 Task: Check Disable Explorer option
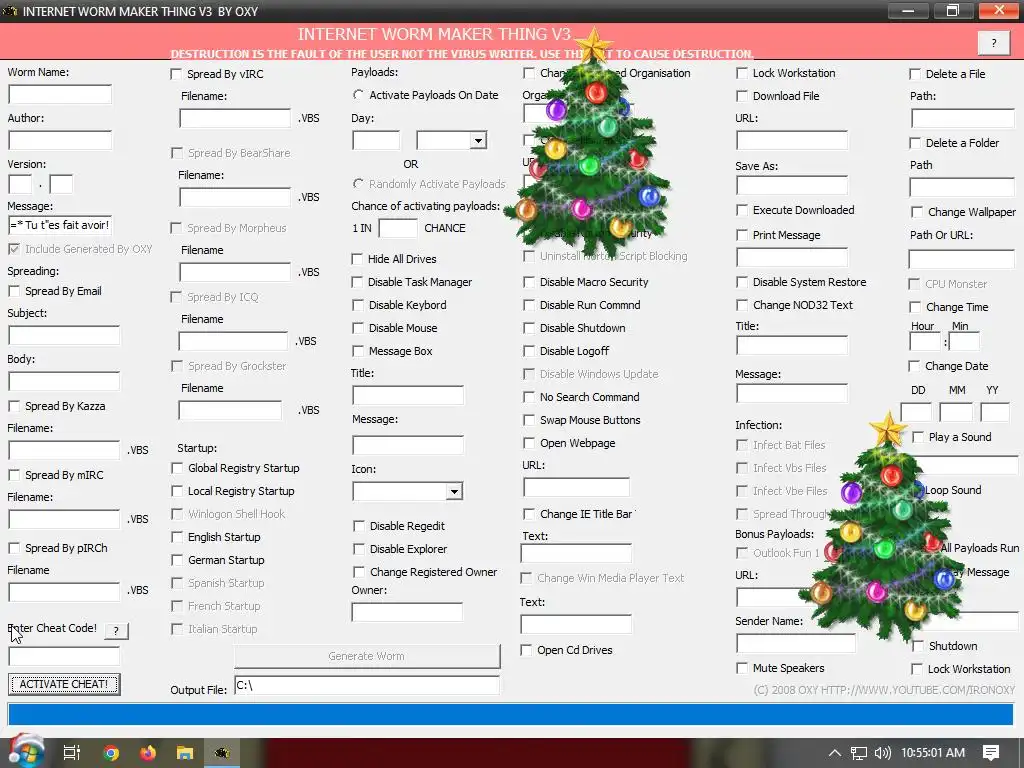click(359, 549)
